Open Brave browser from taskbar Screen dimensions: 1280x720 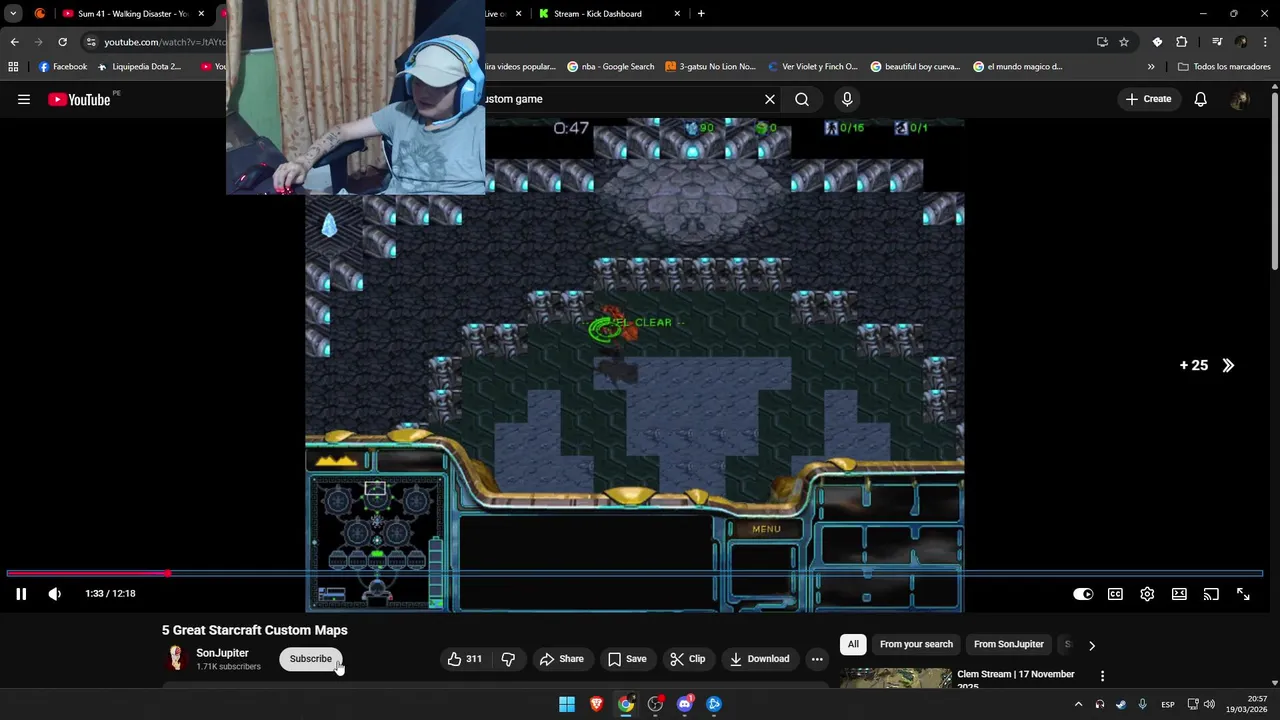tap(597, 704)
